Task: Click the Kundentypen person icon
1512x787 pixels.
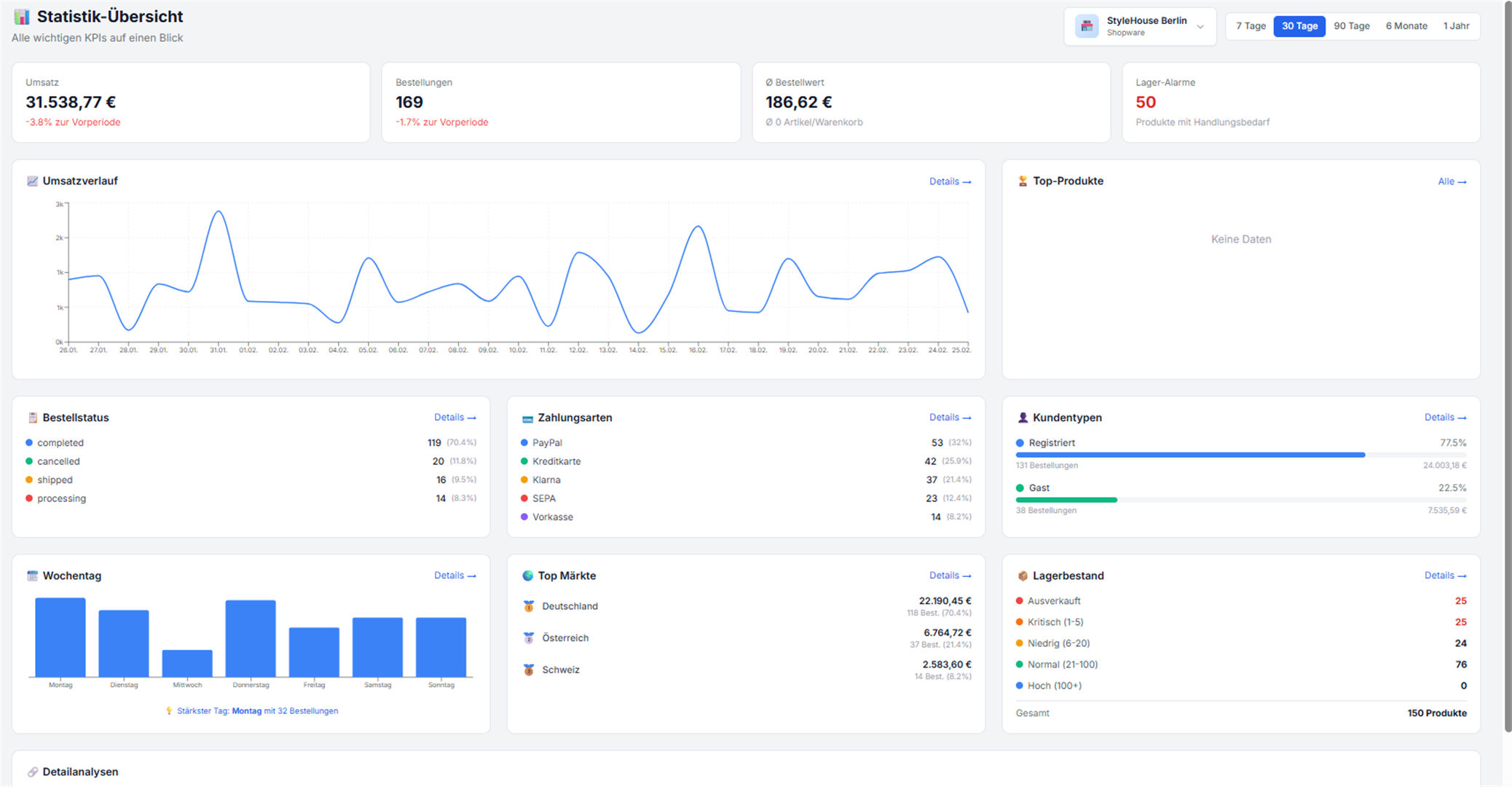Action: point(1023,418)
